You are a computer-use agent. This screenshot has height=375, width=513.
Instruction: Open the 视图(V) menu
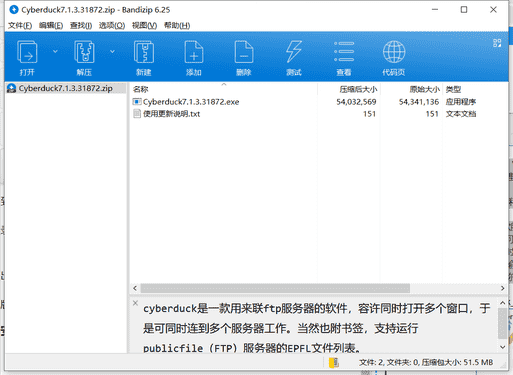(144, 25)
